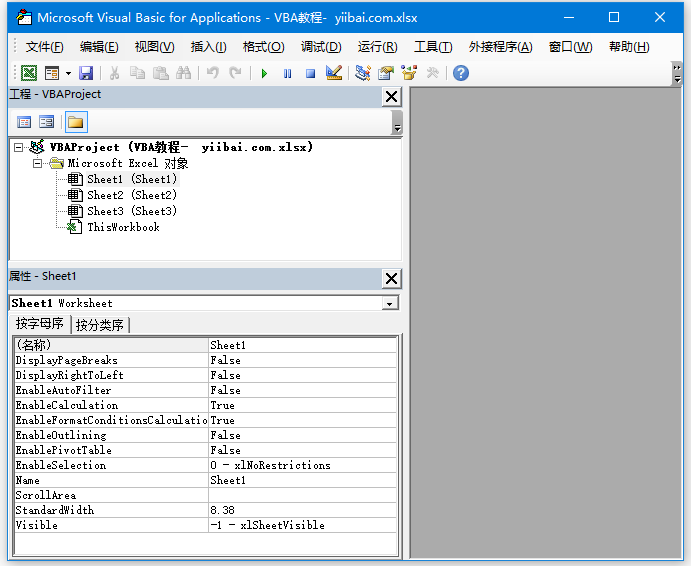
Task: Click the View Object icon in the project pane
Action: pyautogui.click(x=46, y=122)
